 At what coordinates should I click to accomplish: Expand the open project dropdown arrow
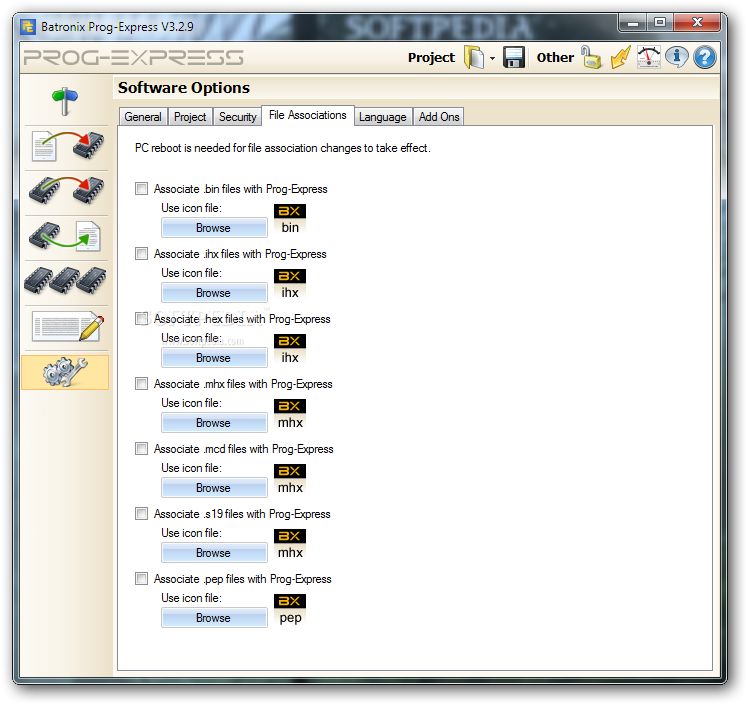pos(492,58)
